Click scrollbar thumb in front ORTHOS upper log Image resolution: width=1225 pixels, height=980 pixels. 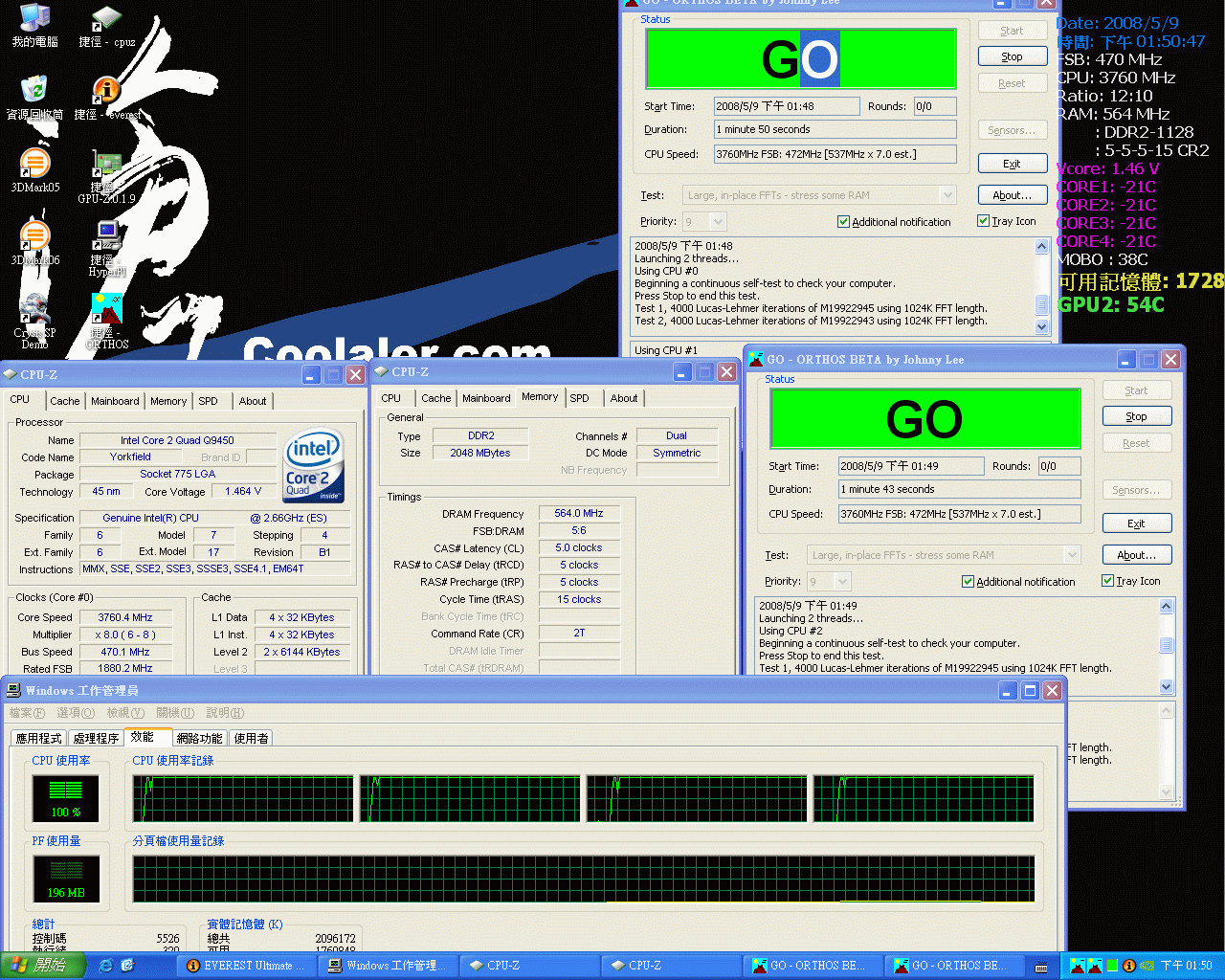coord(1167,645)
